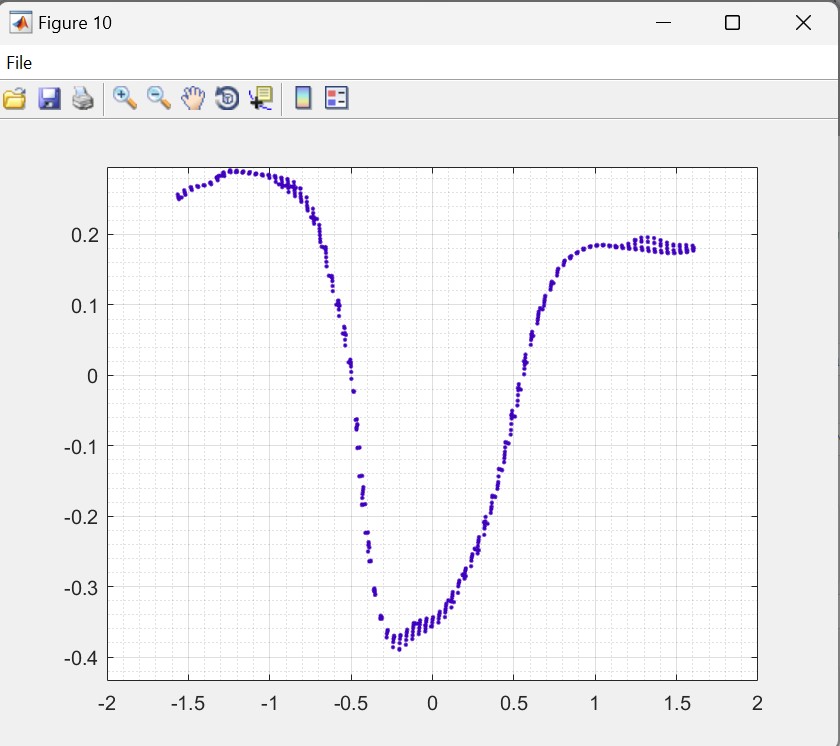Image resolution: width=840 pixels, height=746 pixels.
Task: Toggle the Rotate 3D tool
Action: click(227, 98)
